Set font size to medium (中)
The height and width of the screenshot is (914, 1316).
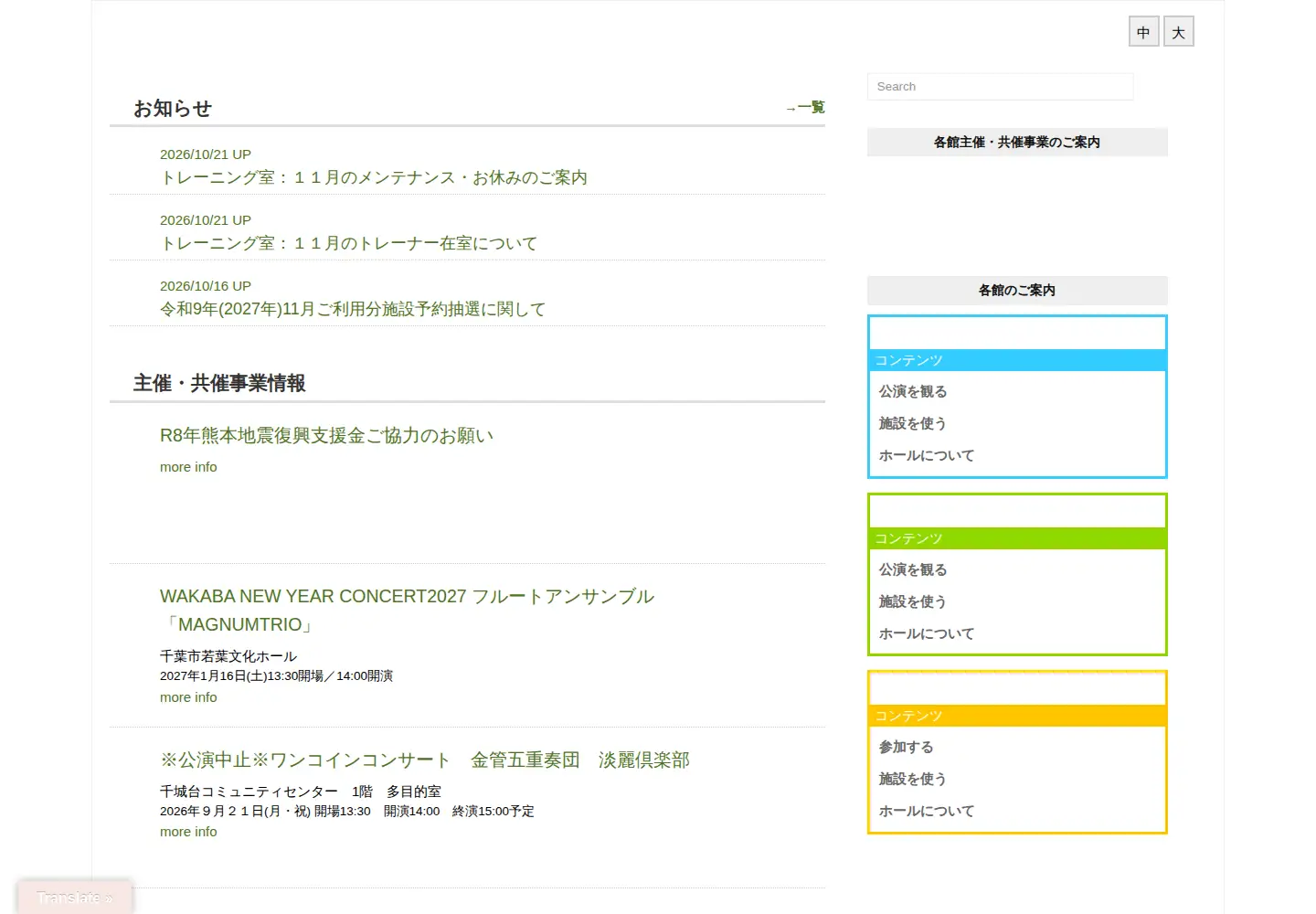click(1143, 32)
